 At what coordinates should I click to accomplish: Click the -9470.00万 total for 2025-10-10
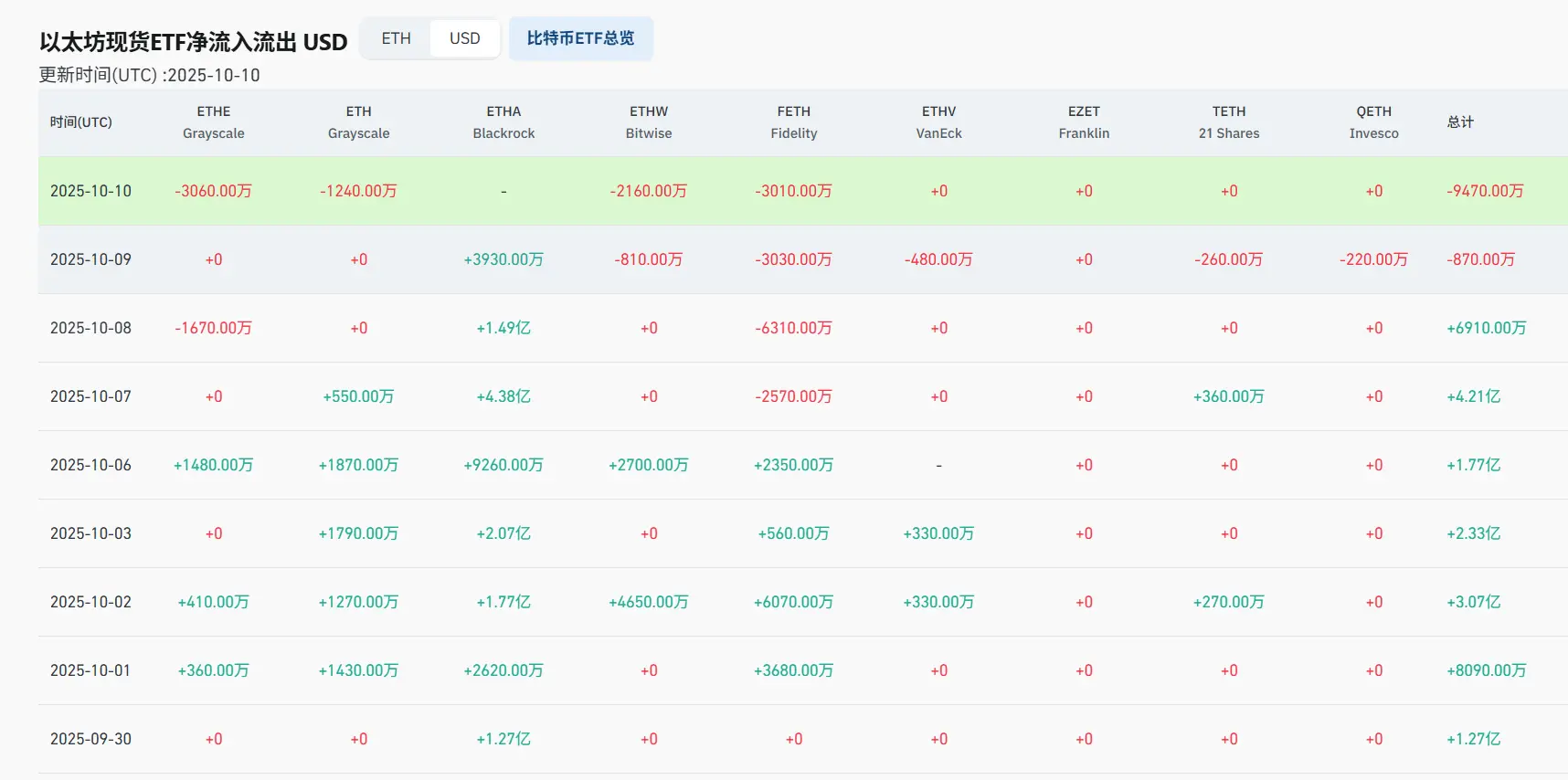(x=1485, y=191)
